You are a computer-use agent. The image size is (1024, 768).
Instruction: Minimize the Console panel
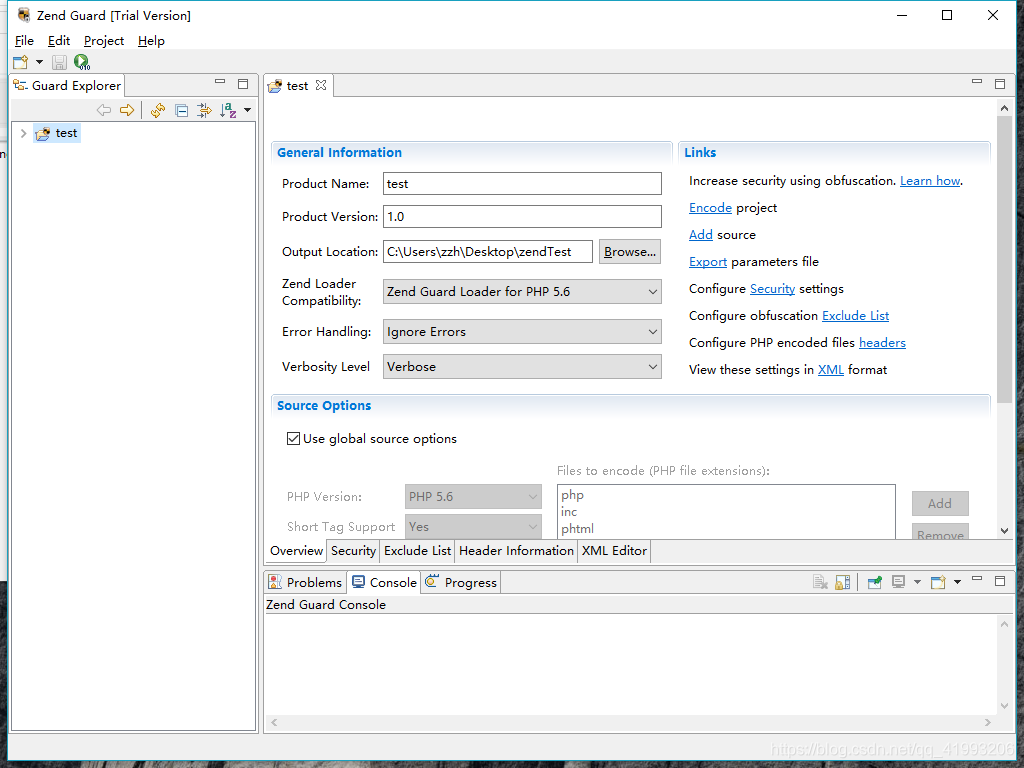click(x=977, y=579)
